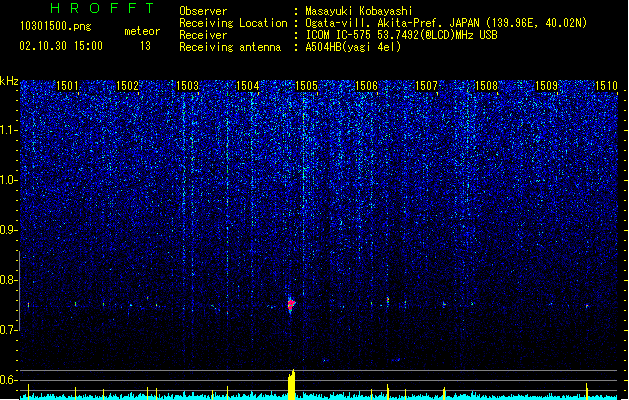
Task: Click the 1.1 kHz axis label
Action: coord(9,130)
